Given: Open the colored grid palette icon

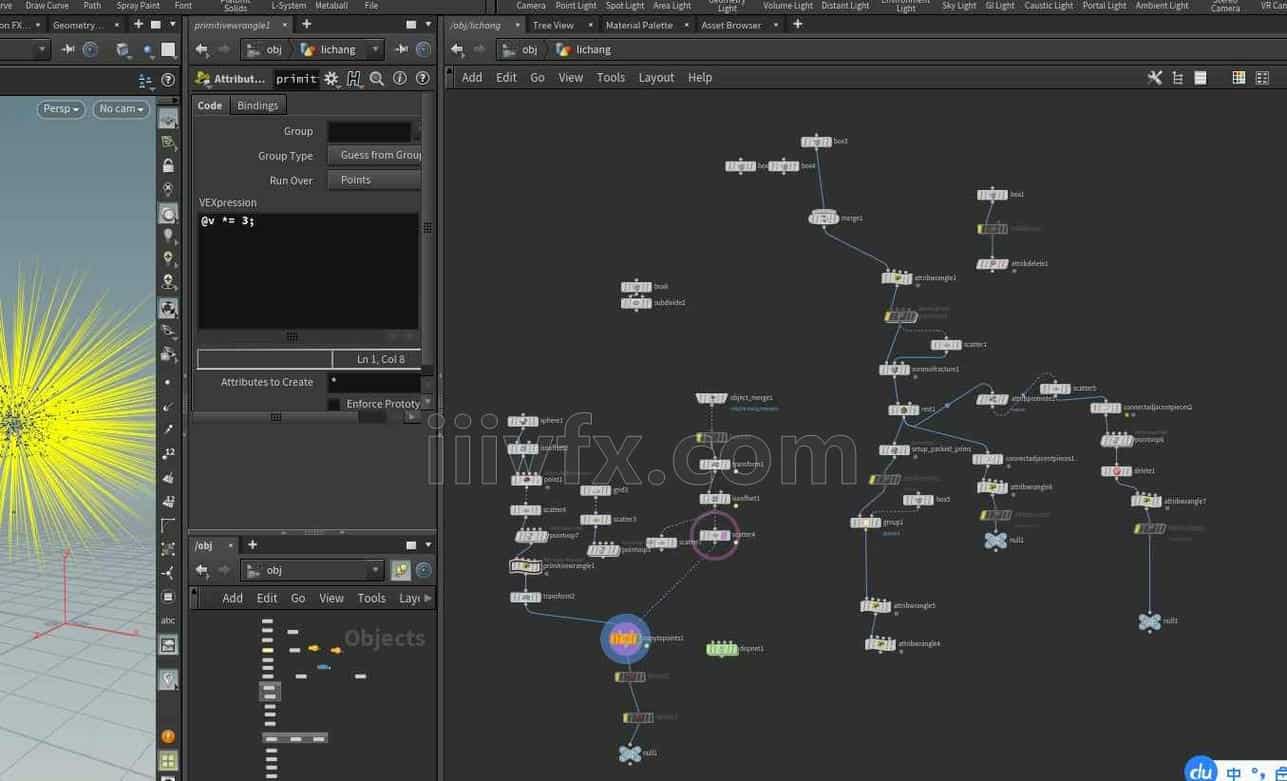Looking at the screenshot, I should click(x=1238, y=77).
